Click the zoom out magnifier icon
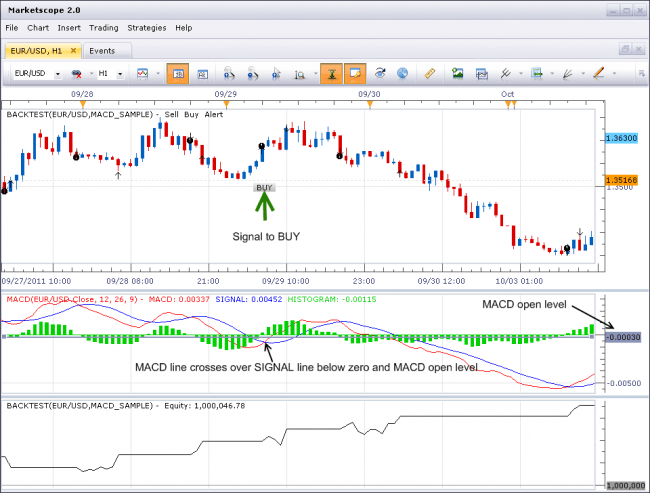 252,74
